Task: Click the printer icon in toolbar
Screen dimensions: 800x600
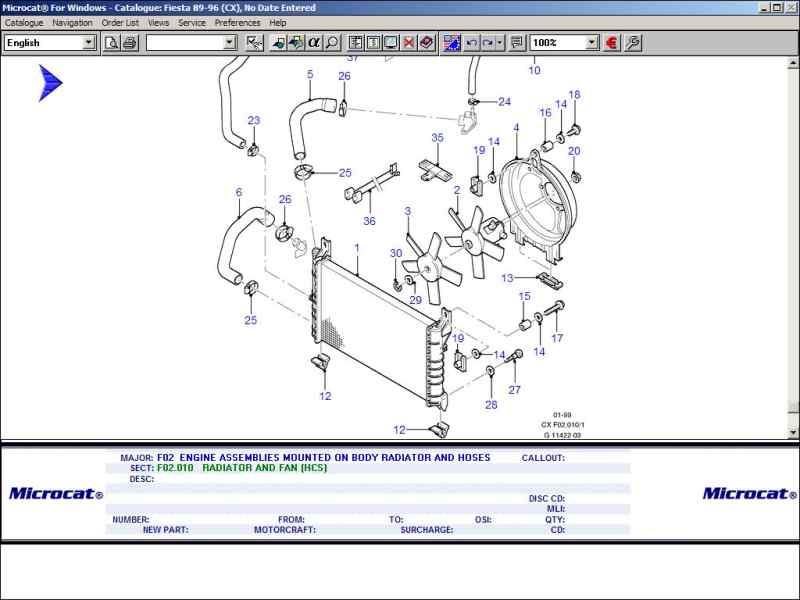Action: pos(130,43)
